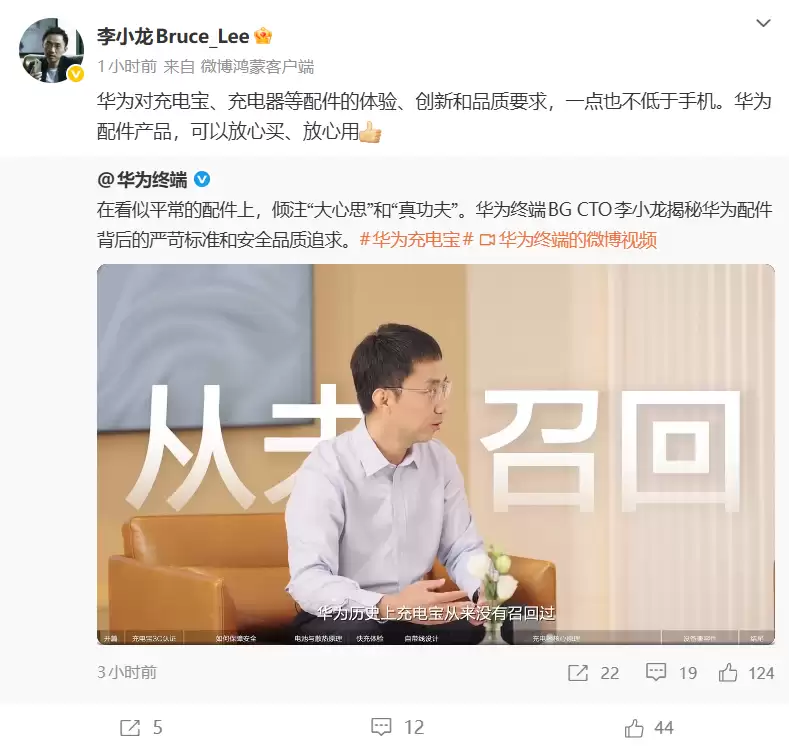The width and height of the screenshot is (789, 746).
Task: Jump to the 充电宝3C认证 video chapter
Action: pos(154,638)
